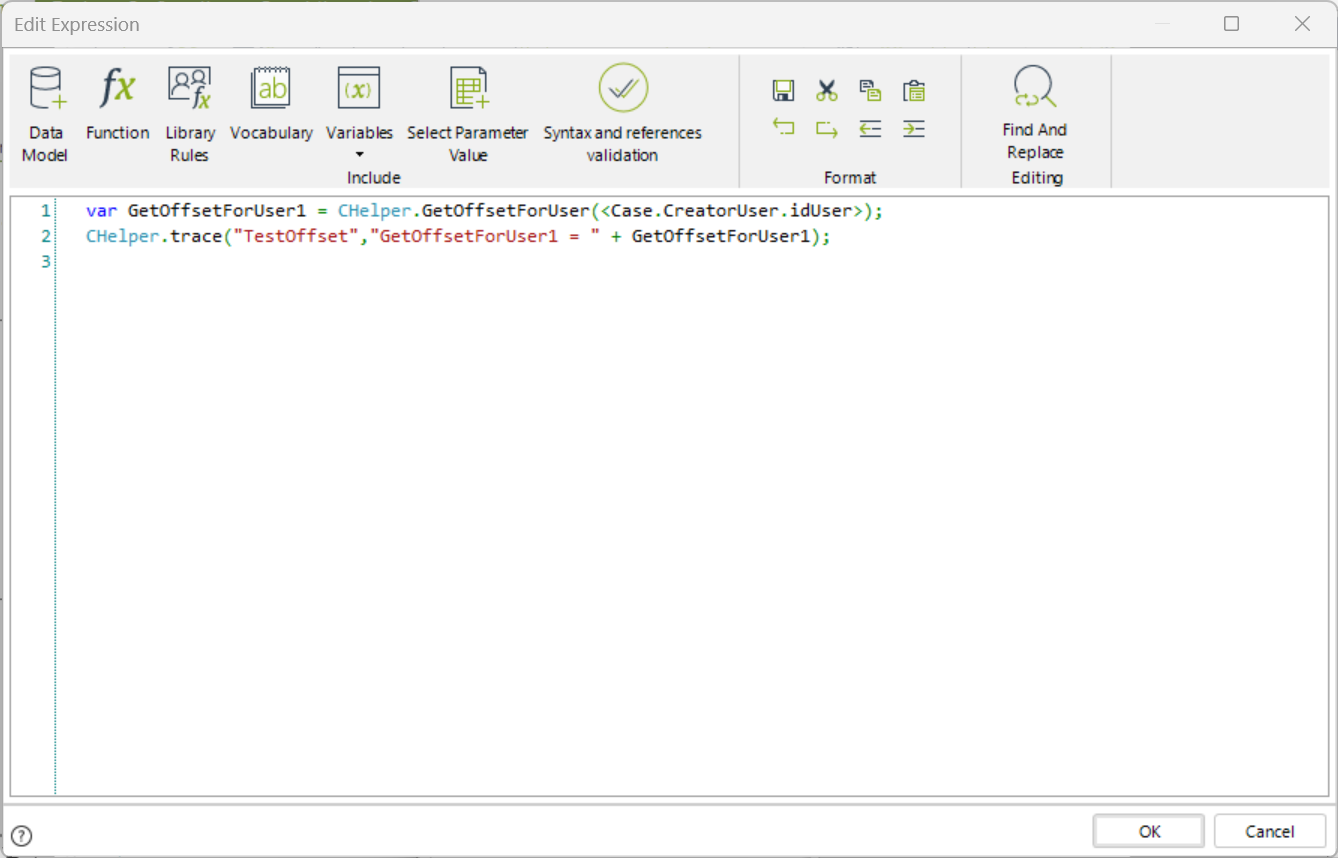The height and width of the screenshot is (858, 1338).
Task: Decrease indent of the code
Action: tap(870, 128)
